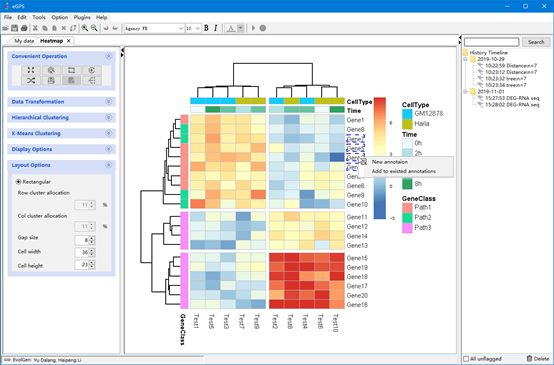
Task: Close the Heatmap tab
Action: click(x=69, y=41)
